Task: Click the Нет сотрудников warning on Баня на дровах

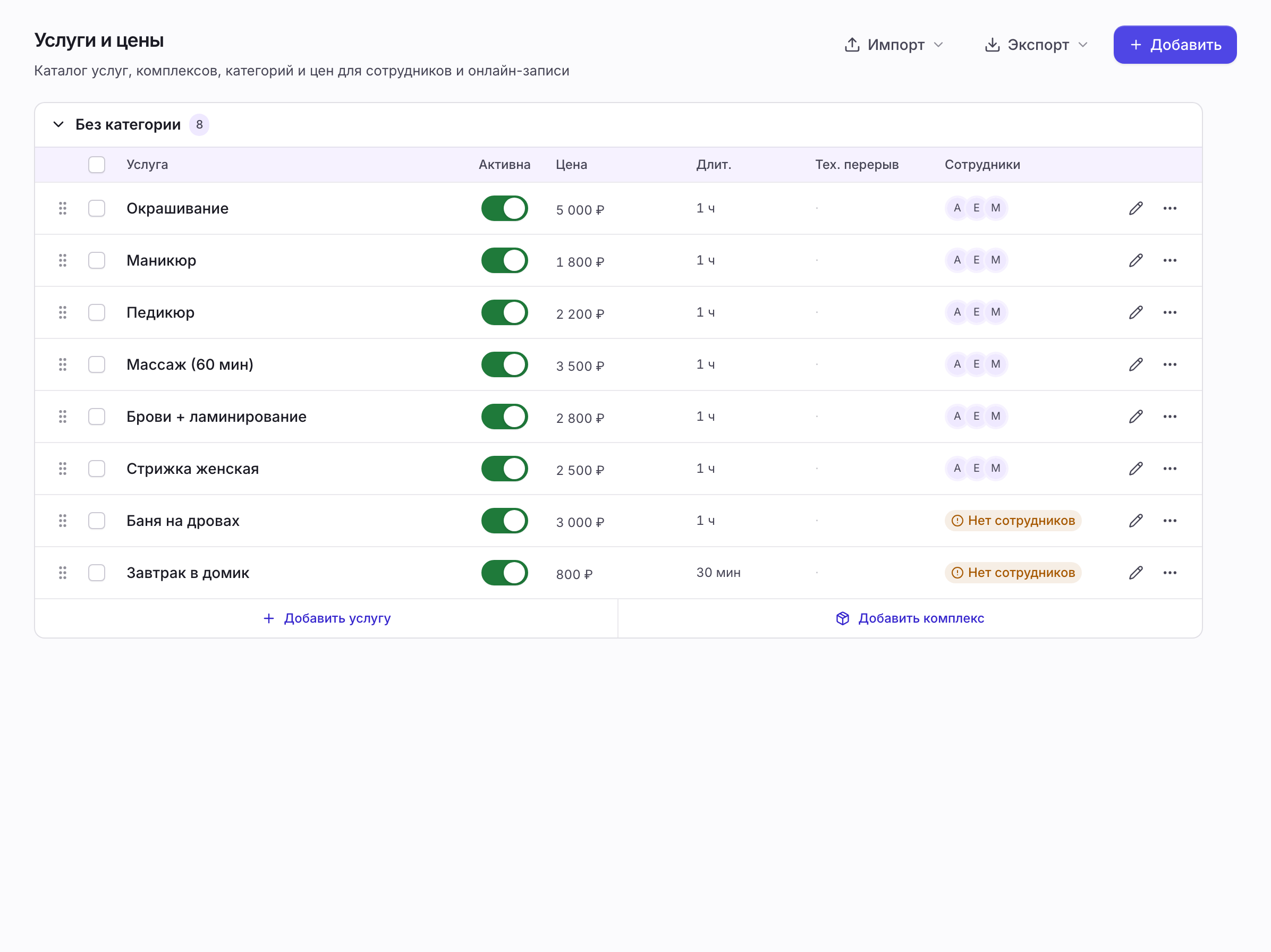Action: [x=1012, y=521]
